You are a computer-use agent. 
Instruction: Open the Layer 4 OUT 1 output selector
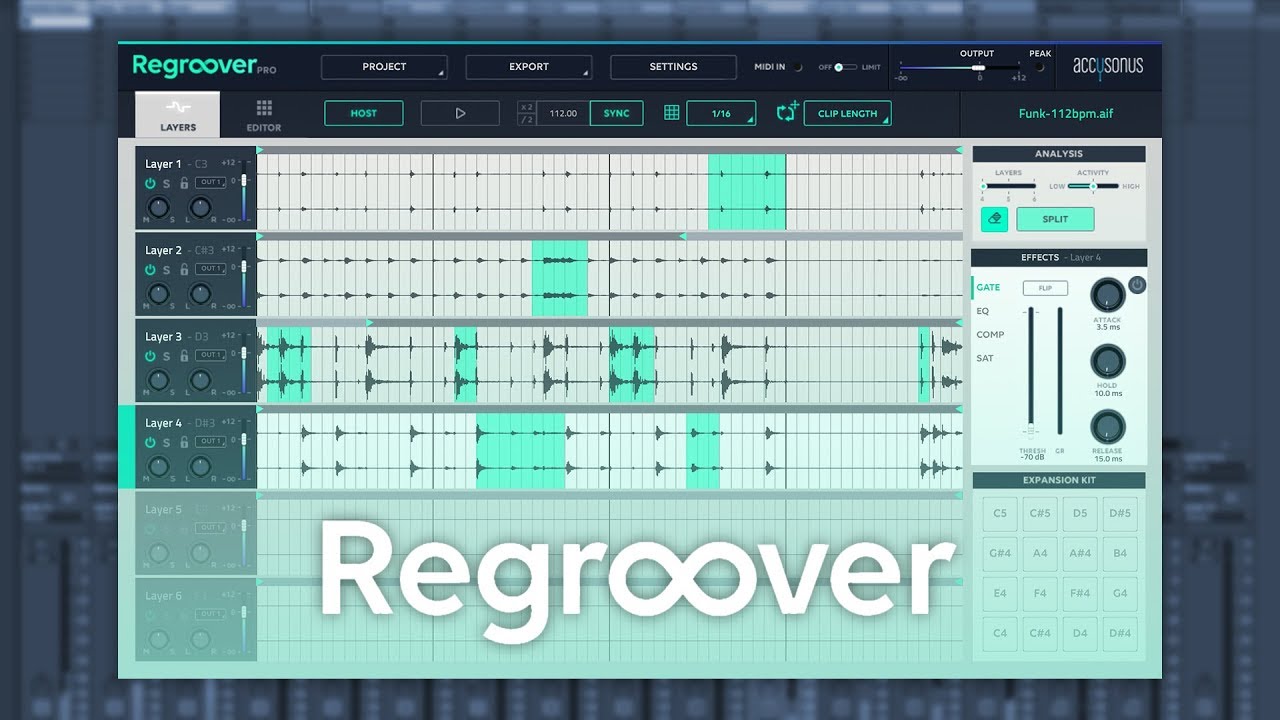point(210,441)
